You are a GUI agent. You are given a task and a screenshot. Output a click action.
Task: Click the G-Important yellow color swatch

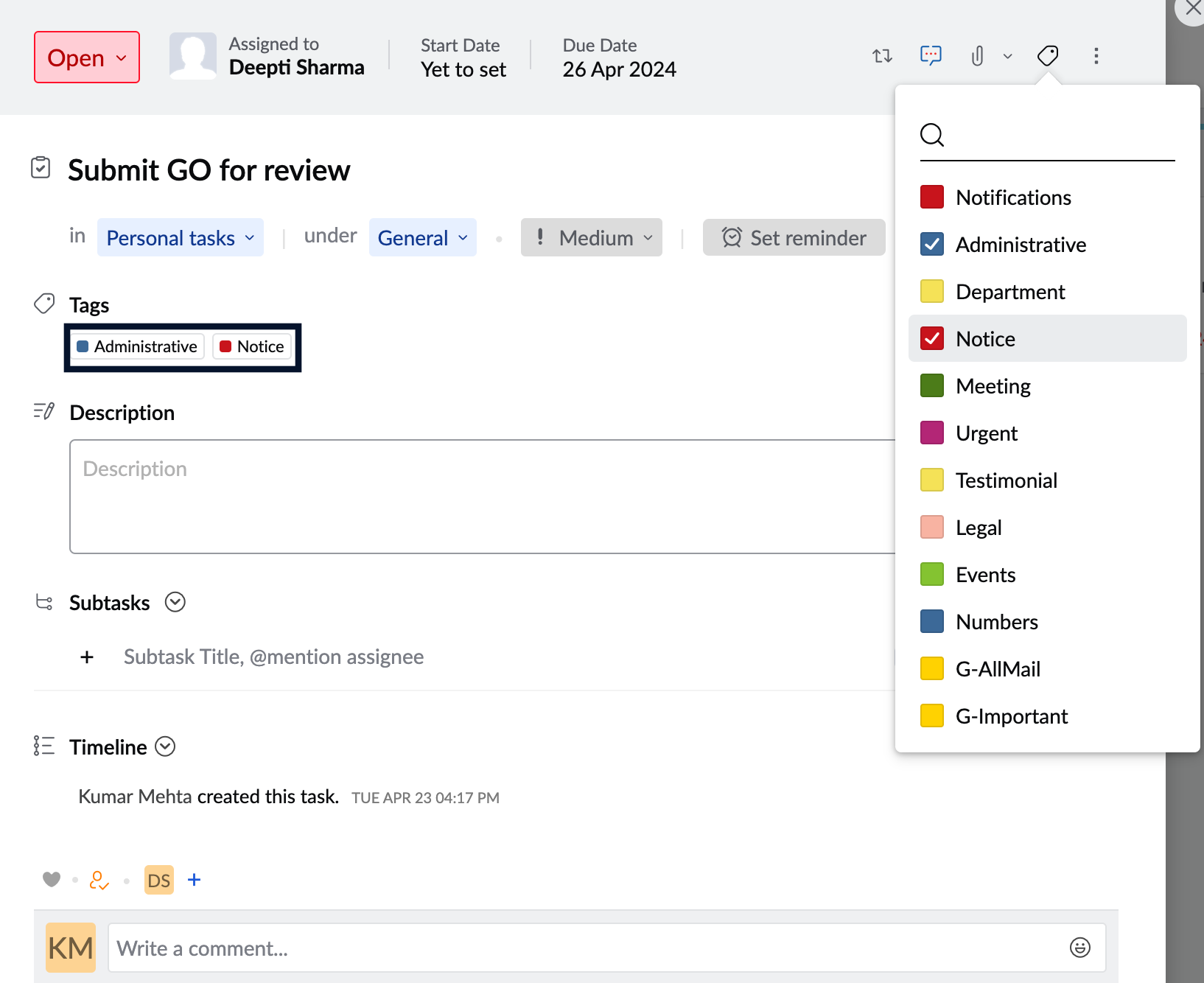coord(932,716)
